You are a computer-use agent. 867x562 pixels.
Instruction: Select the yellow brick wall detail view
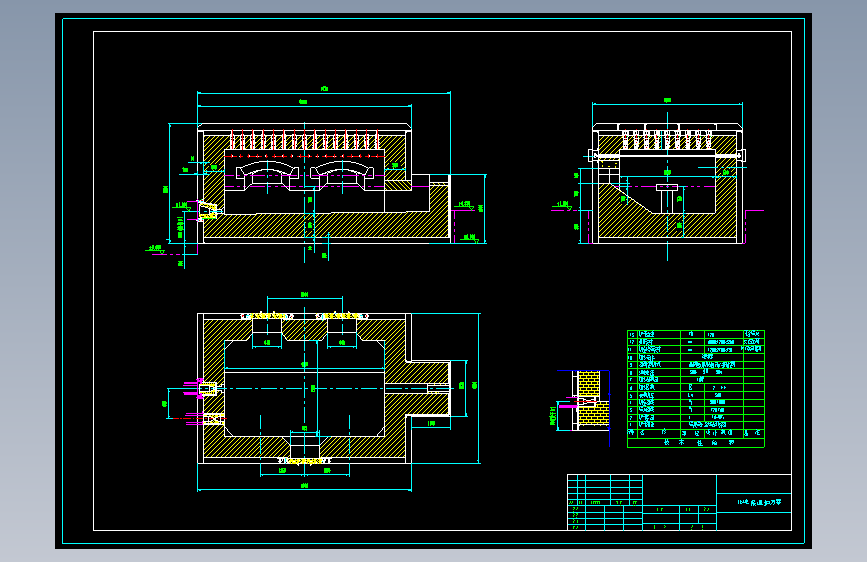[x=591, y=400]
